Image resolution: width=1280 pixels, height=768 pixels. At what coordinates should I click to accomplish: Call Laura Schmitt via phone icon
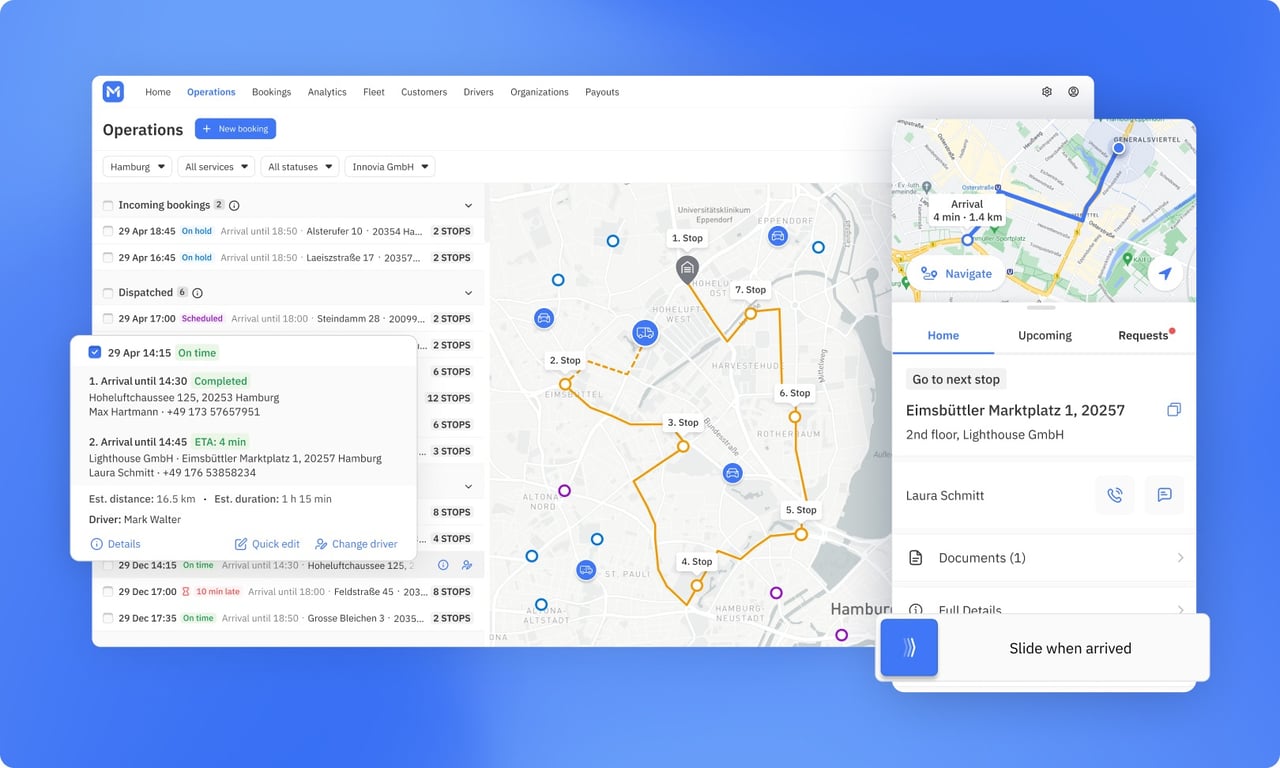(x=1115, y=495)
